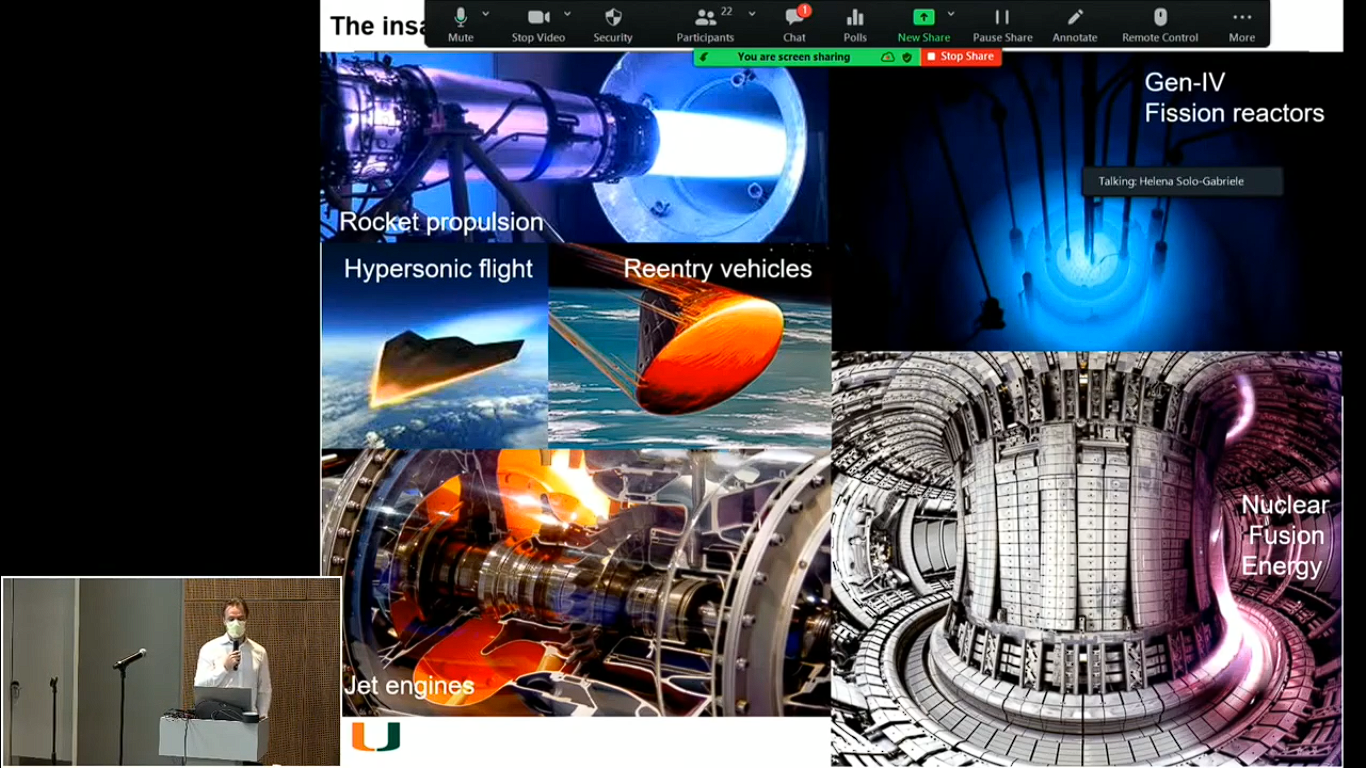Start a New Share
Image resolution: width=1366 pixels, height=768 pixels.
(x=923, y=24)
